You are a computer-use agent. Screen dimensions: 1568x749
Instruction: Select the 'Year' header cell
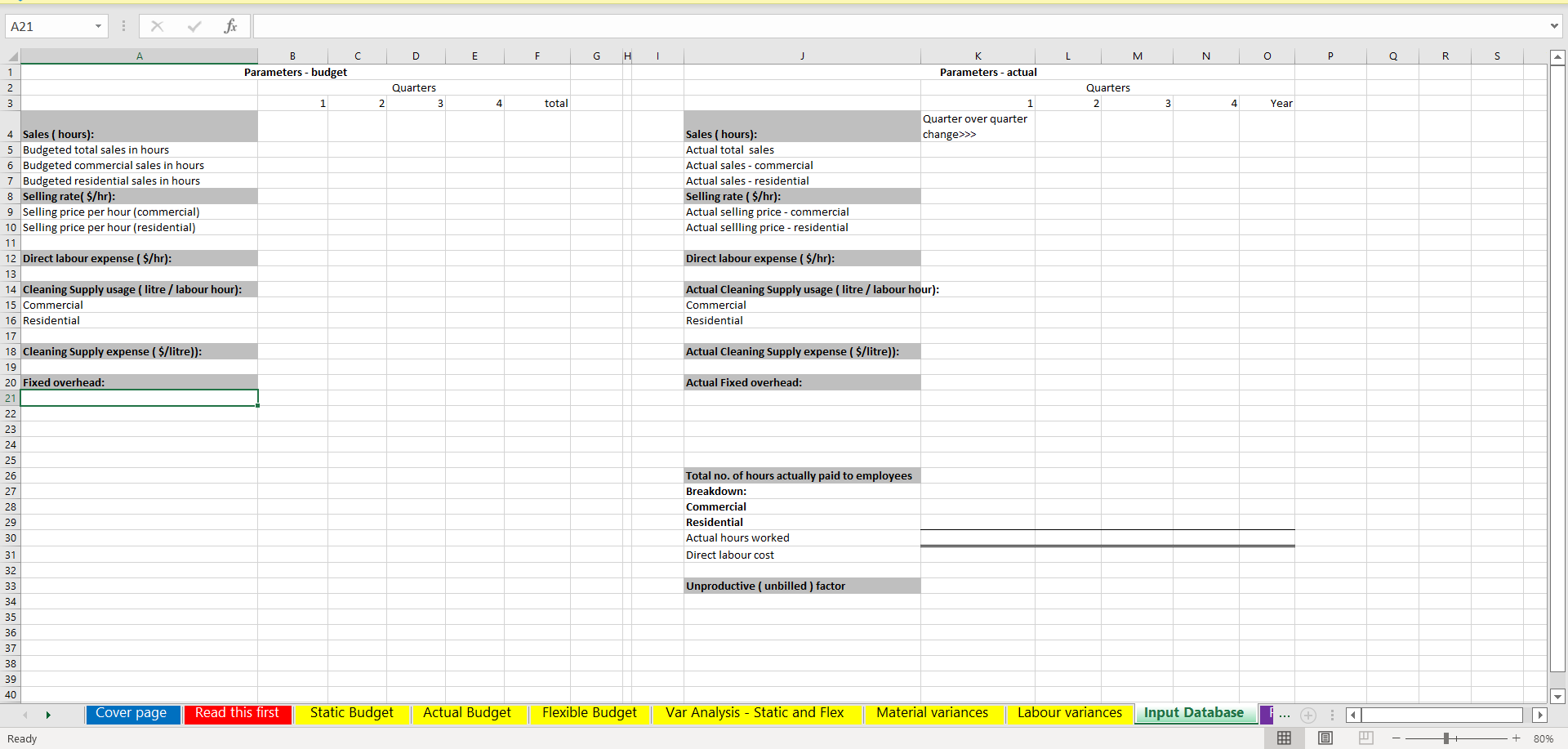pyautogui.click(x=1267, y=103)
